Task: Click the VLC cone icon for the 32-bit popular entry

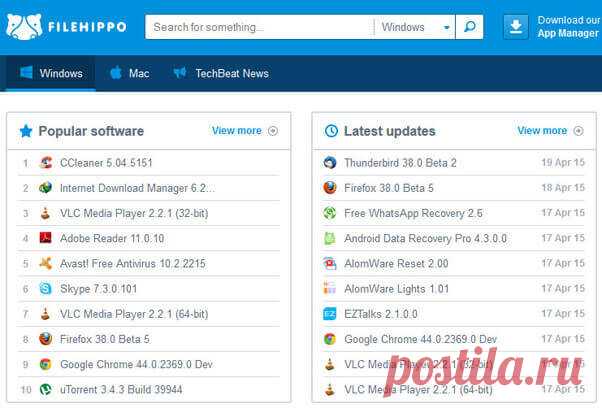Action: (46, 213)
